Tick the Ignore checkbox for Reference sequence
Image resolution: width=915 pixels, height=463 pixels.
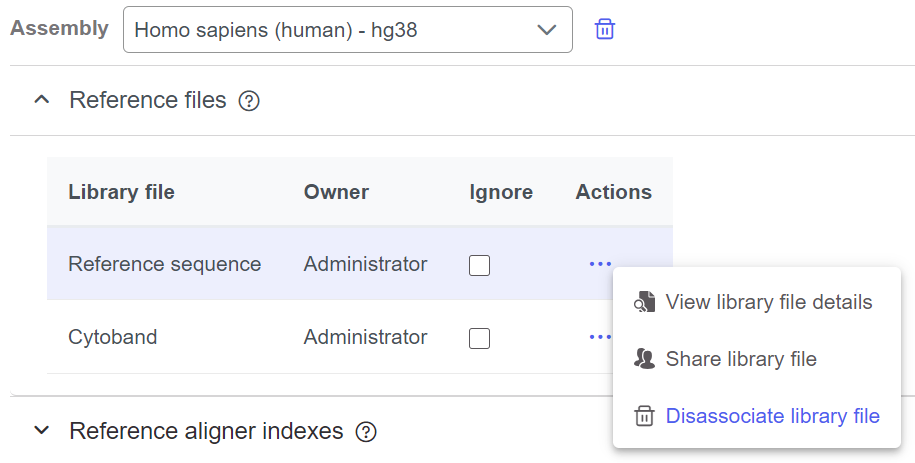[x=480, y=265]
